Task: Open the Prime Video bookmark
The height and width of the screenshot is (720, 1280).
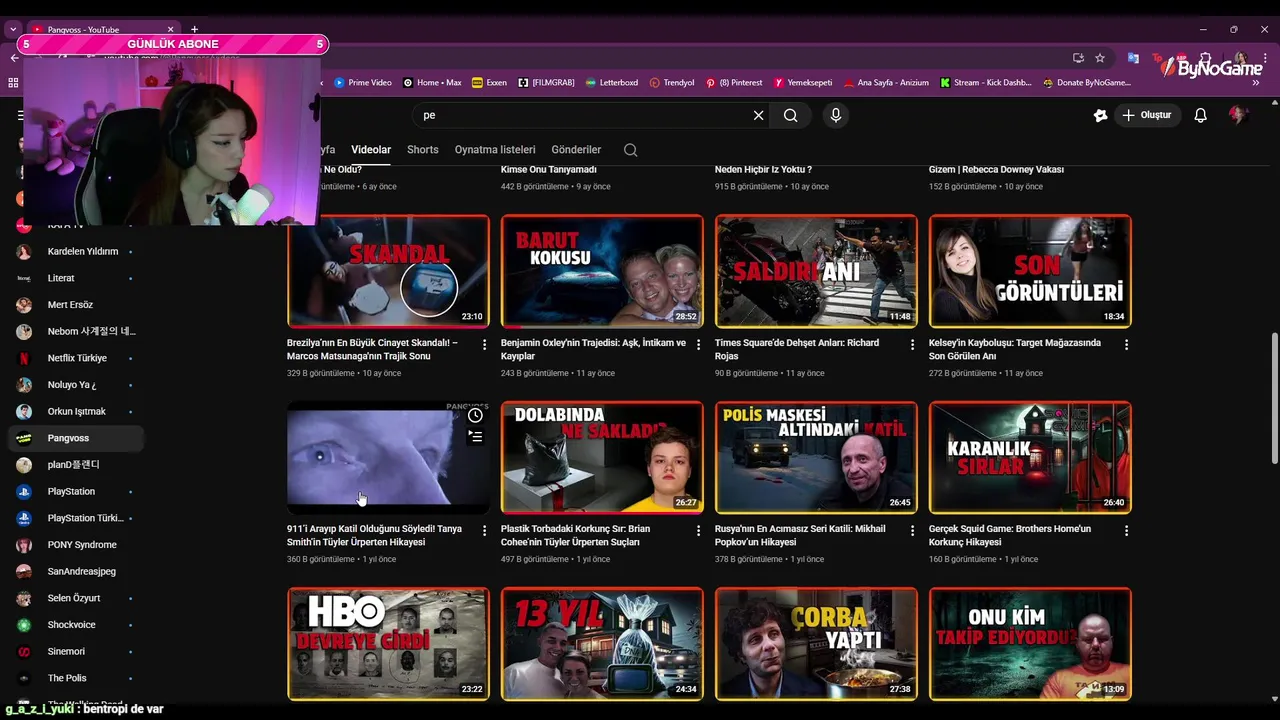Action: tap(362, 83)
